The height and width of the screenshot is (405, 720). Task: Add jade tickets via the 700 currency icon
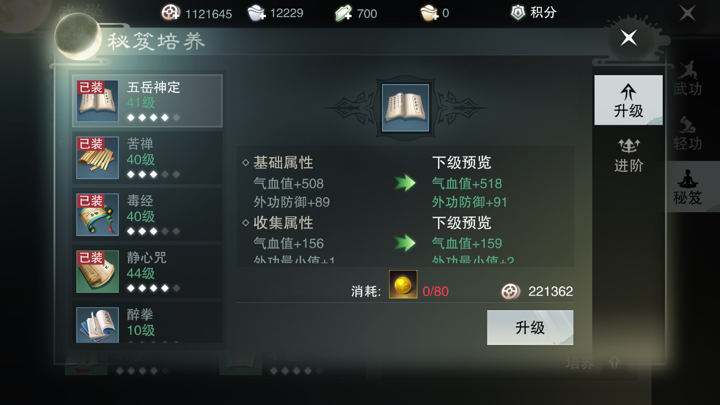click(343, 13)
